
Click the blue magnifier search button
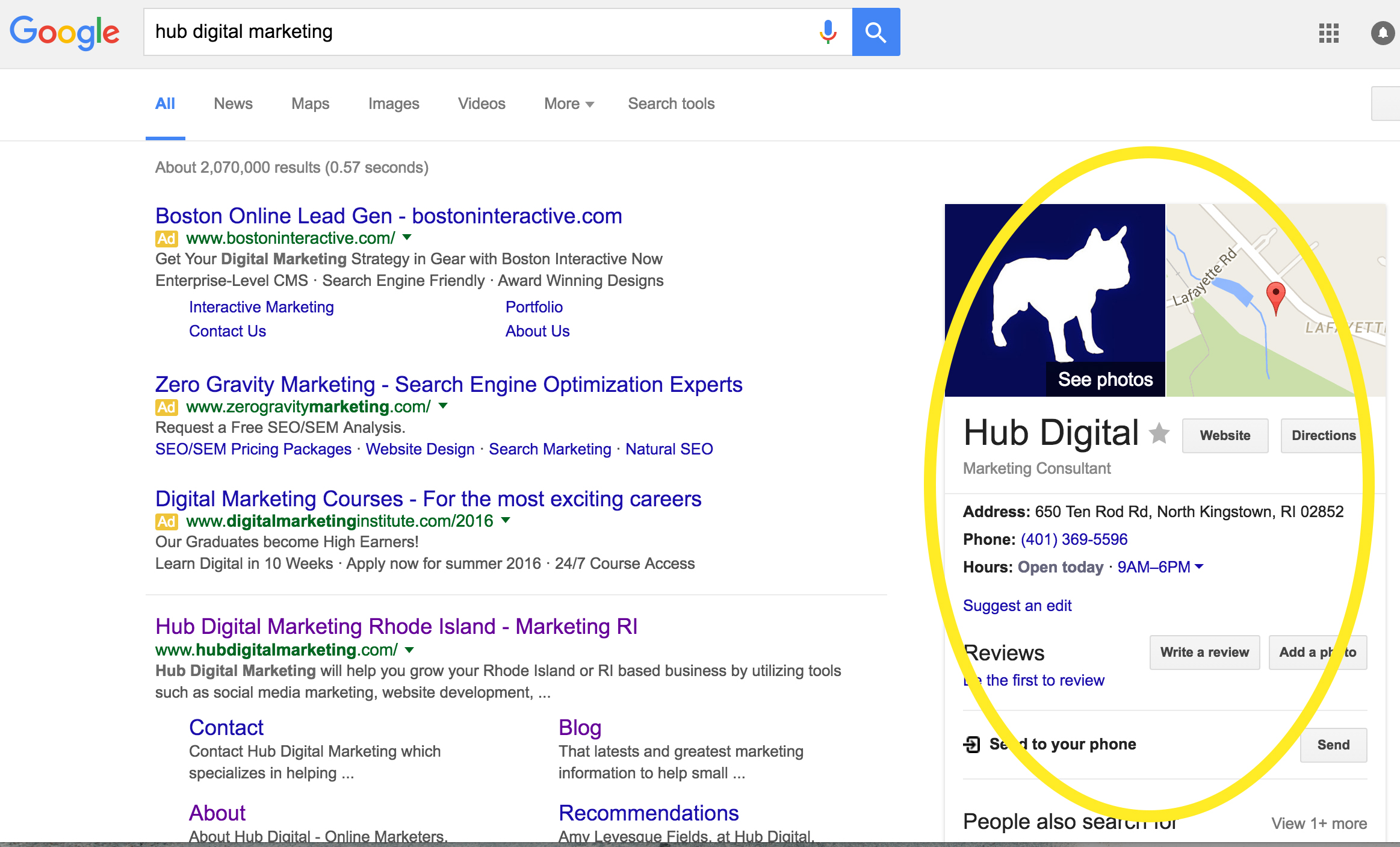click(876, 32)
